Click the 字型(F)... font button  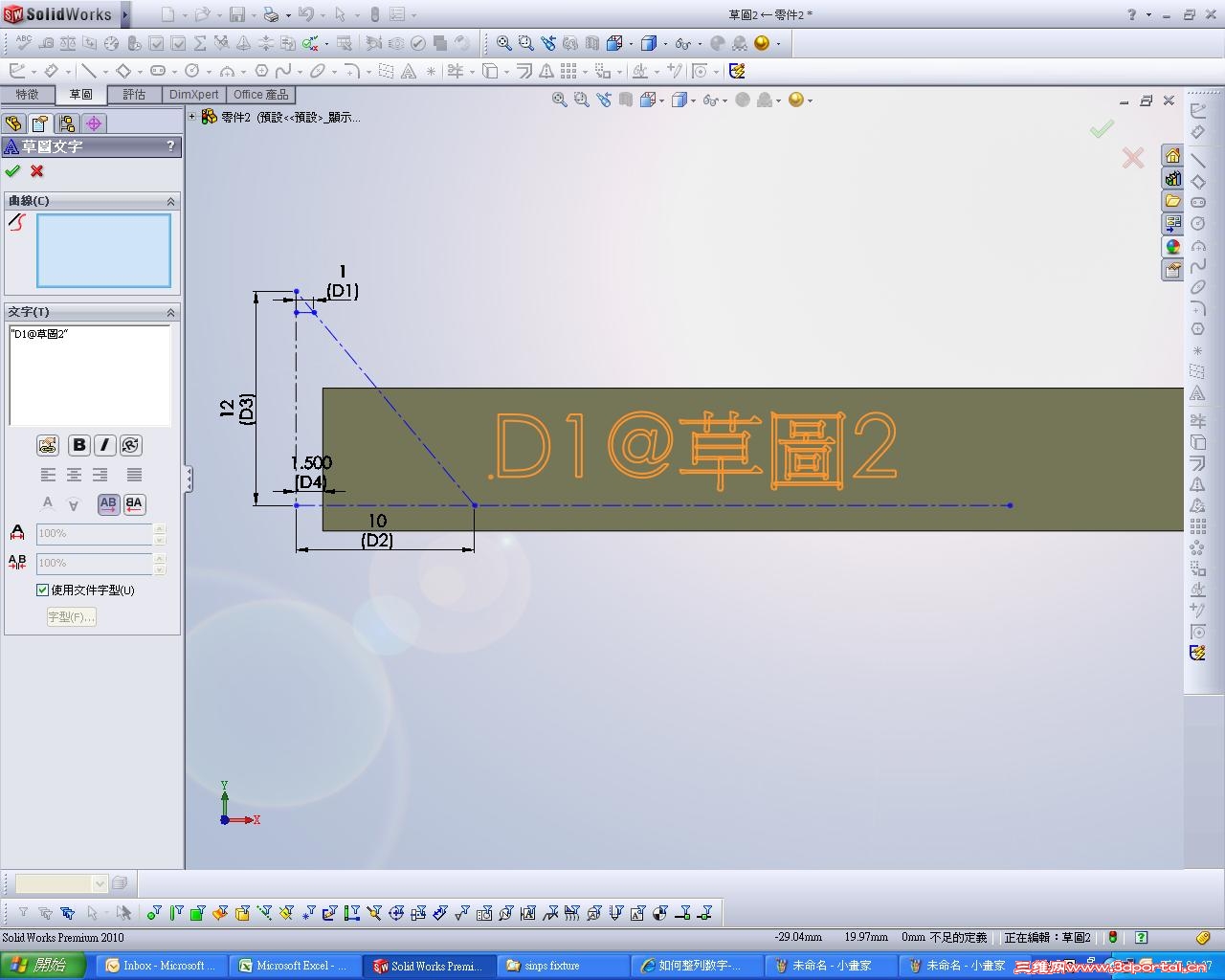click(72, 617)
